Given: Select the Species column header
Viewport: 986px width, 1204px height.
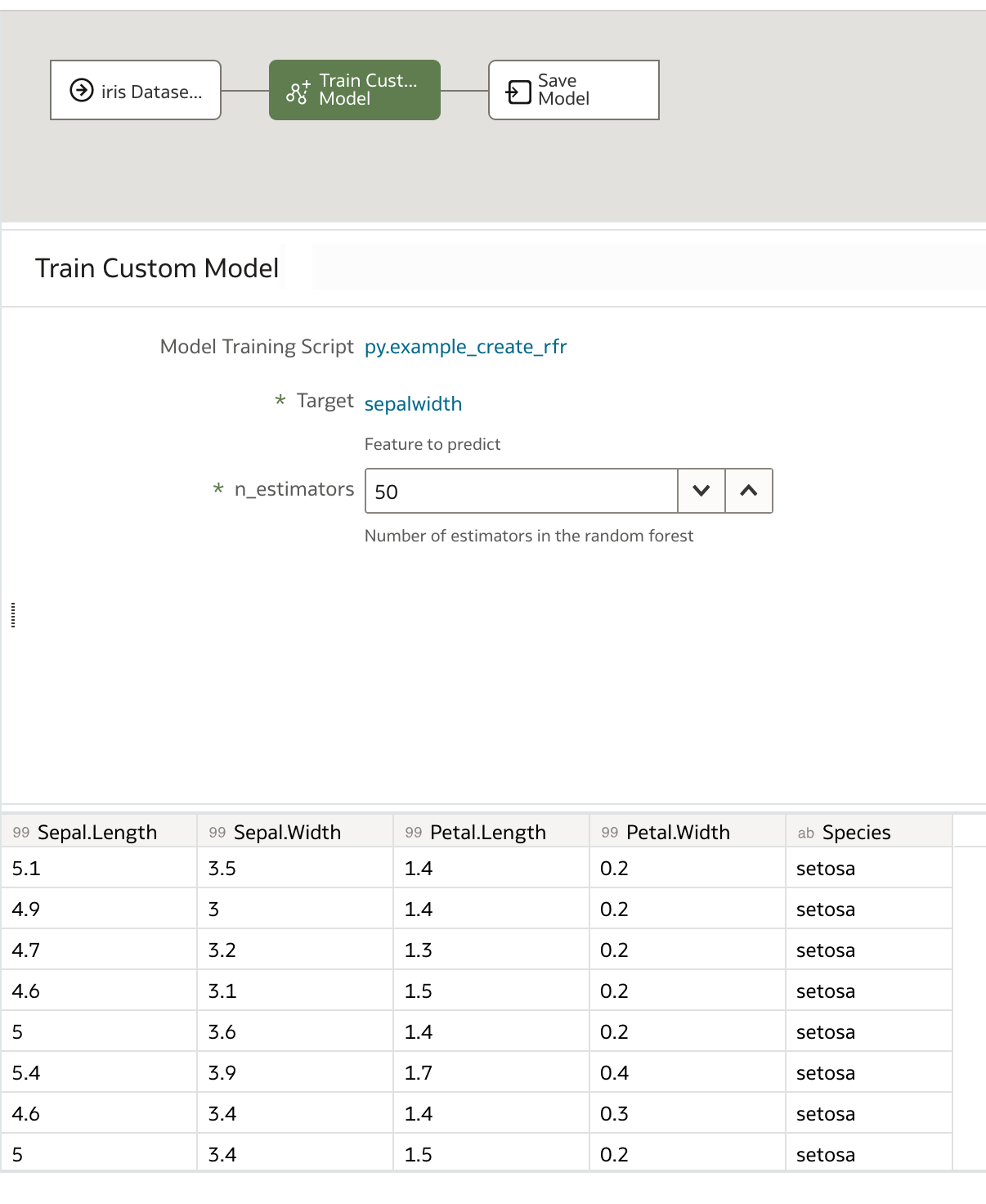Looking at the screenshot, I should [x=856, y=831].
